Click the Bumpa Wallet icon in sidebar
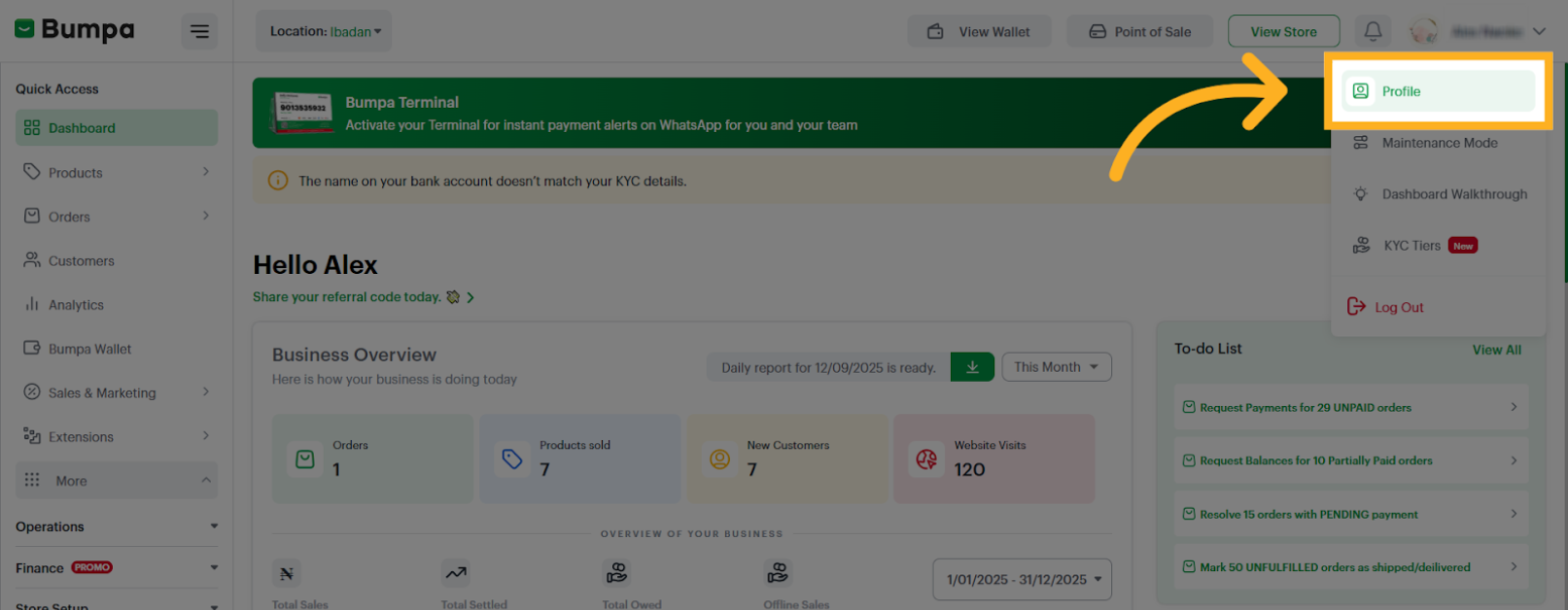Screen dimensions: 1568x610 click(32, 348)
